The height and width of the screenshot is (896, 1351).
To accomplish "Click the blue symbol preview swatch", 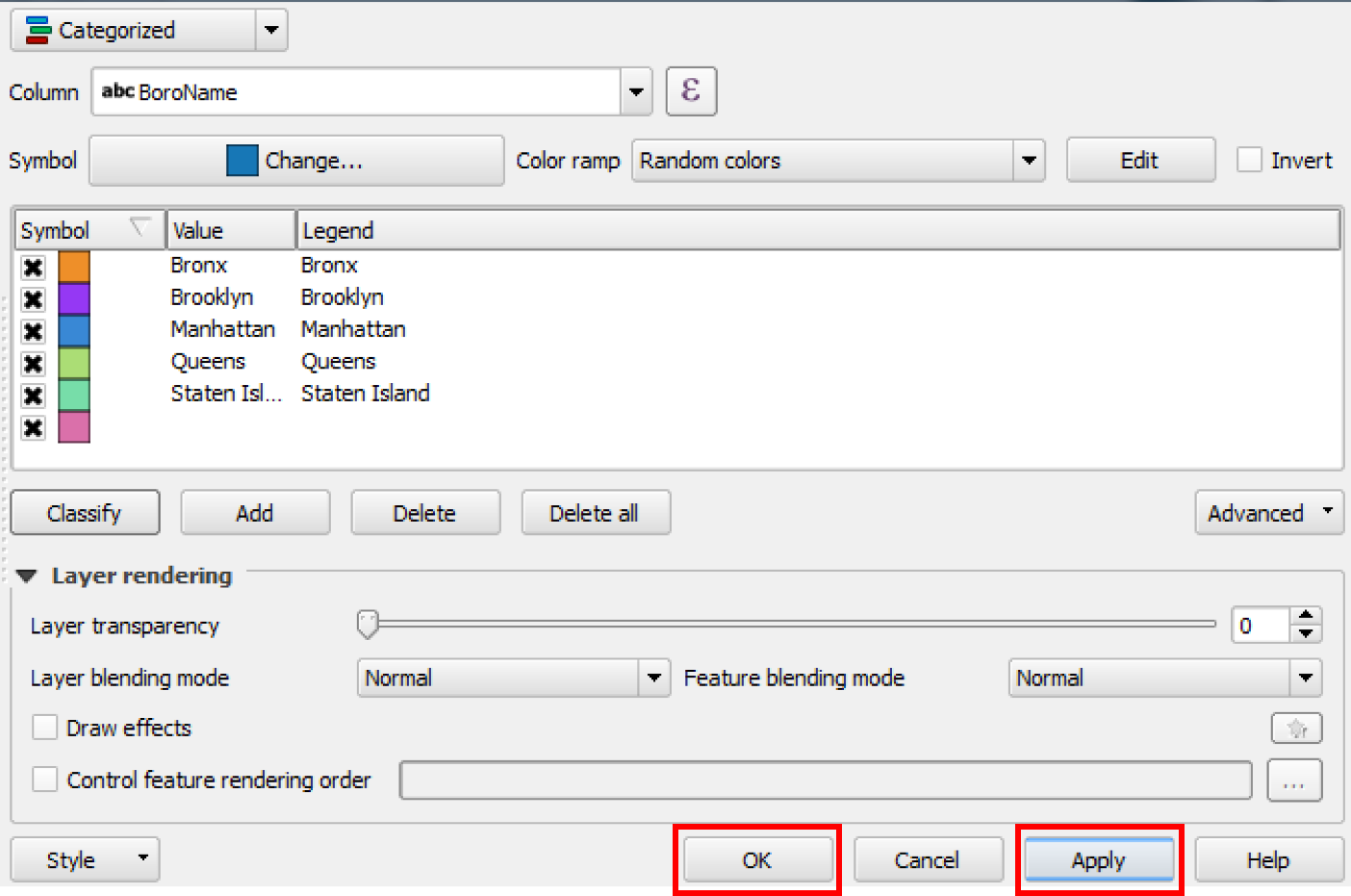I will 244,161.
